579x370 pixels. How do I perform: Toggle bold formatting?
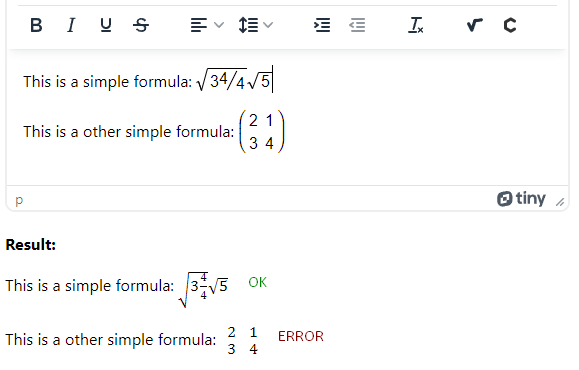(36, 25)
